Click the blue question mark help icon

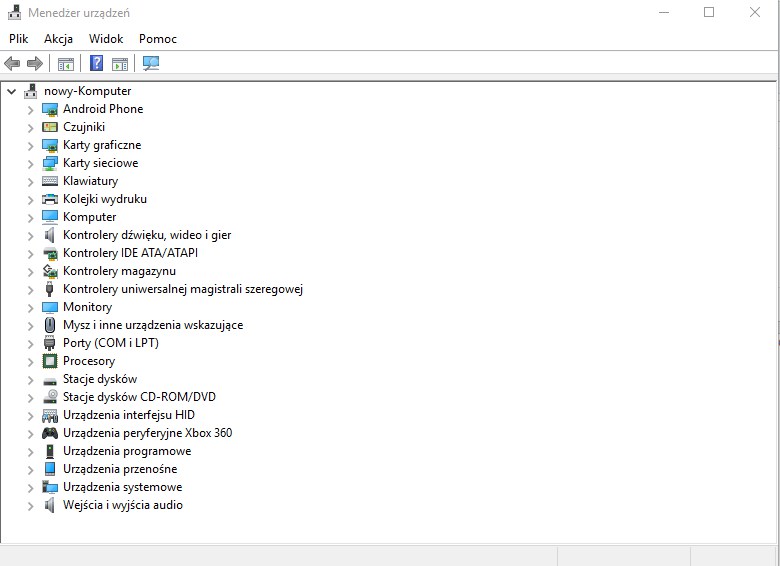tap(97, 63)
